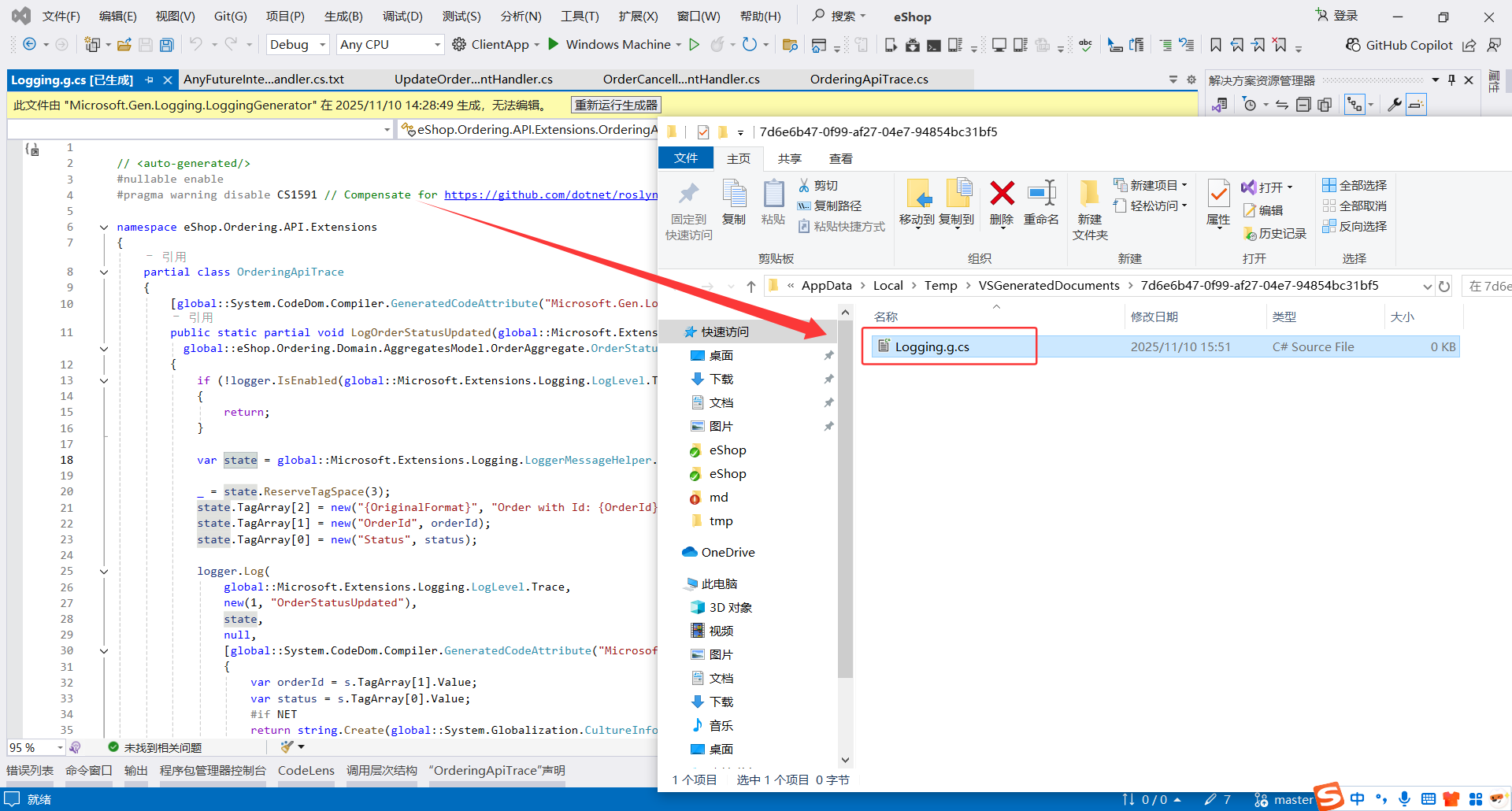Screen dimensions: 1512x811
Task: Click the spell checker abc icon
Action: 1086,45
